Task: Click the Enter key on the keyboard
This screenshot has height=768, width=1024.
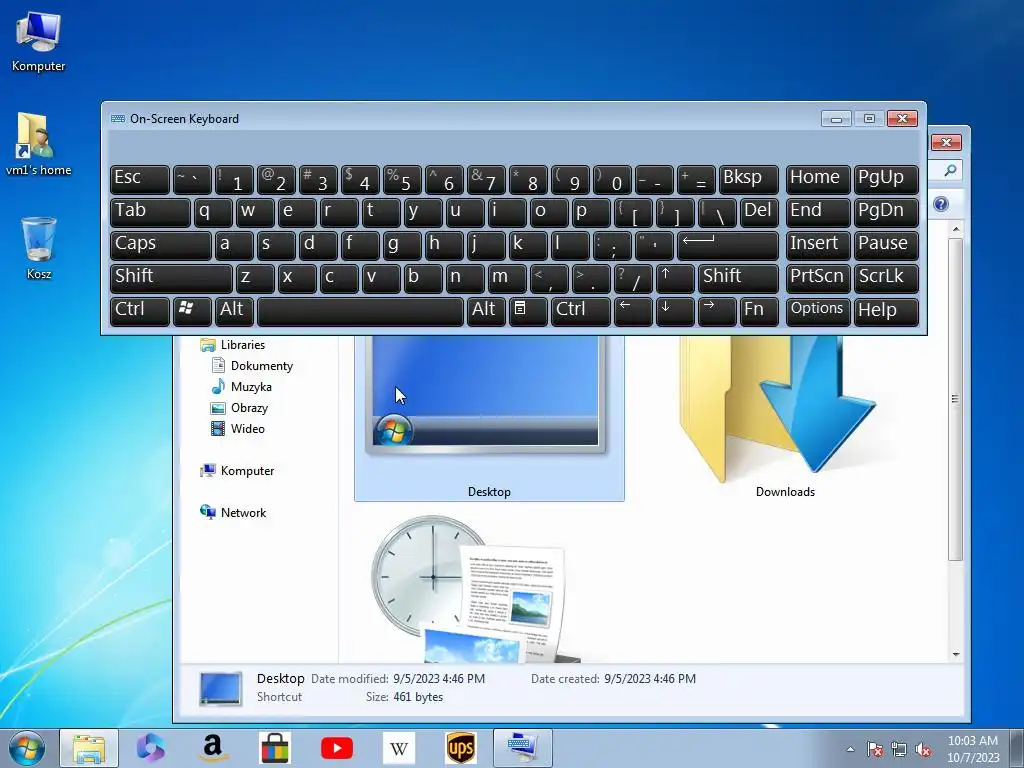Action: pos(728,246)
